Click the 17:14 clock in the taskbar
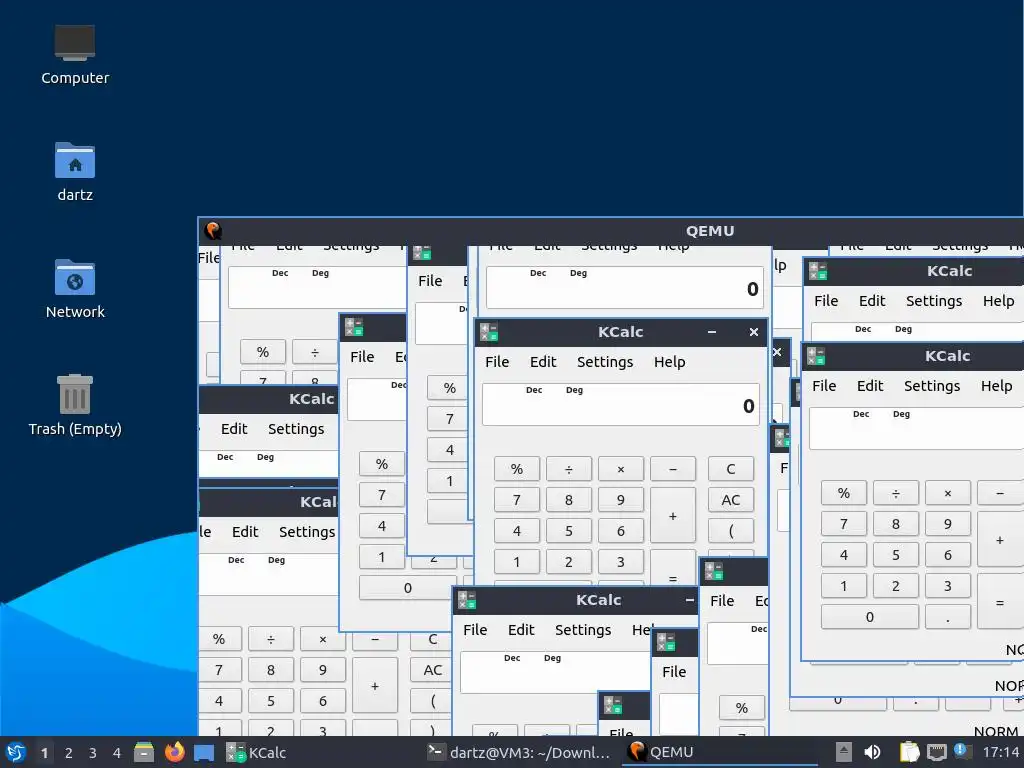The image size is (1024, 768). (x=1001, y=752)
